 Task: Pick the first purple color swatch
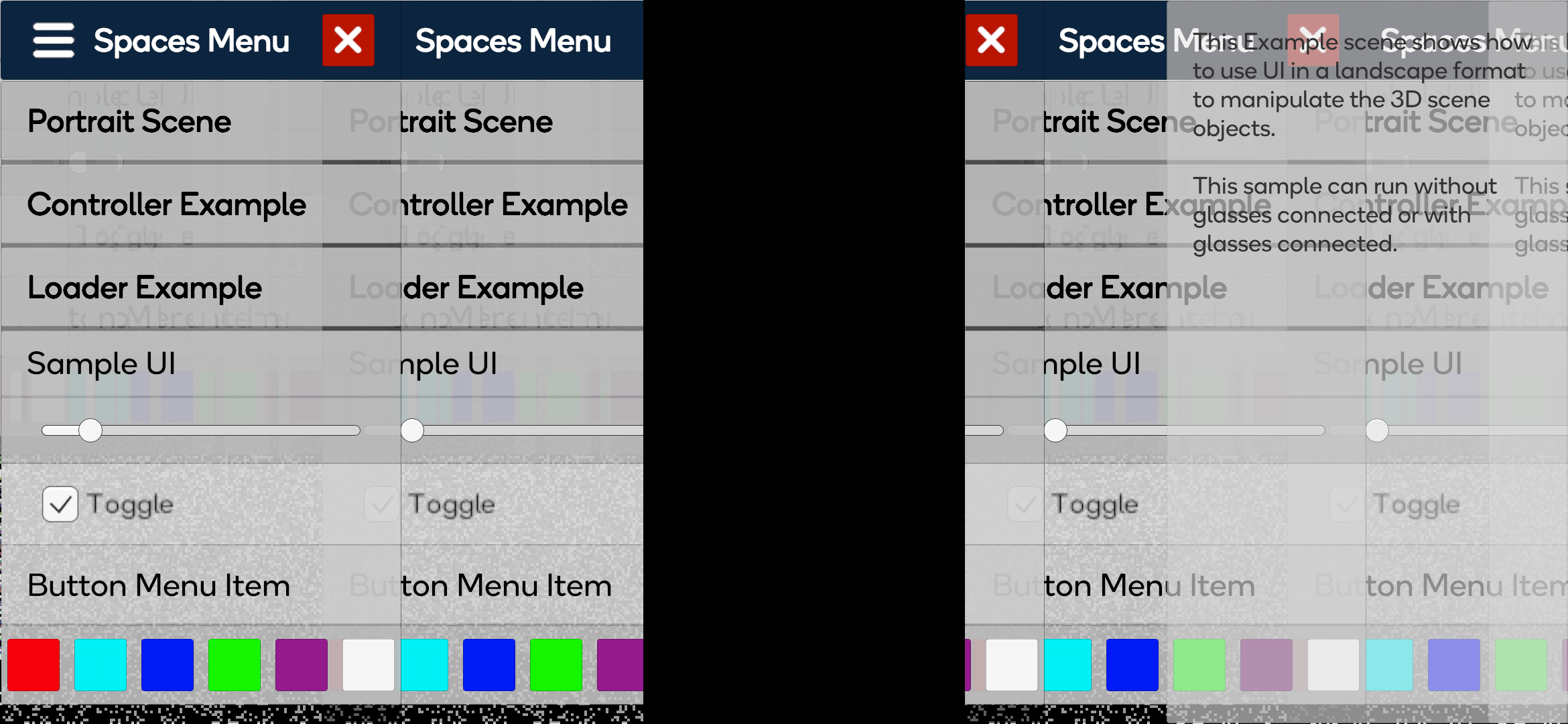click(x=302, y=665)
